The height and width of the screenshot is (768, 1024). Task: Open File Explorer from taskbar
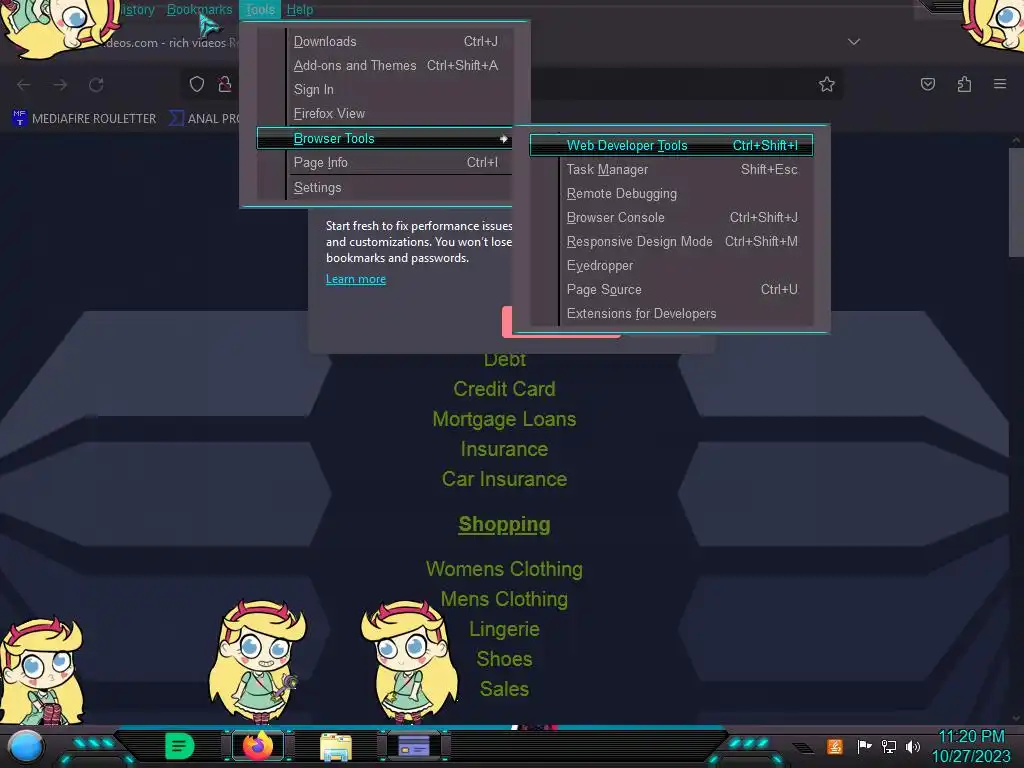(x=336, y=746)
